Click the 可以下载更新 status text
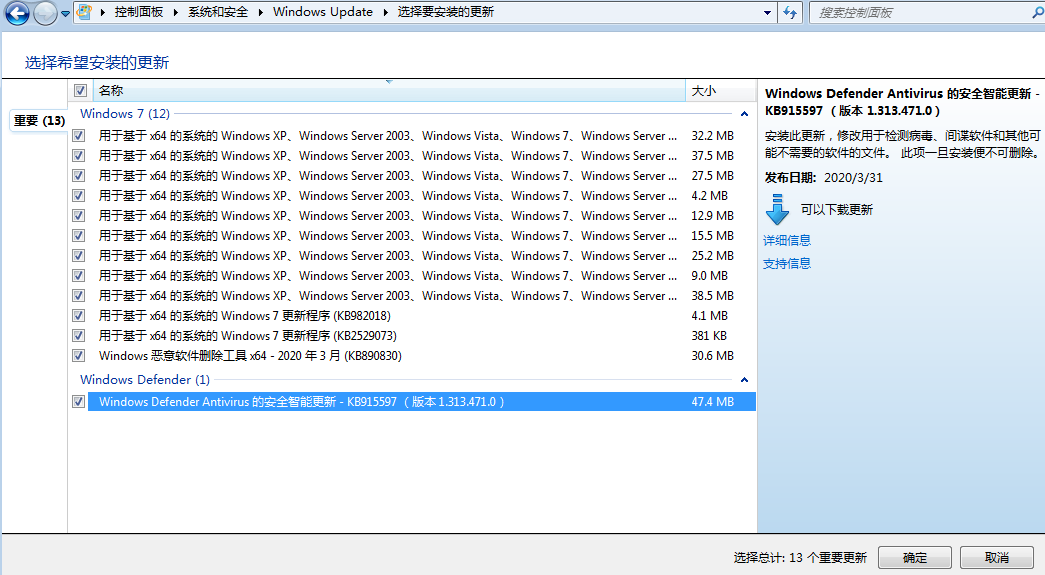 point(836,210)
